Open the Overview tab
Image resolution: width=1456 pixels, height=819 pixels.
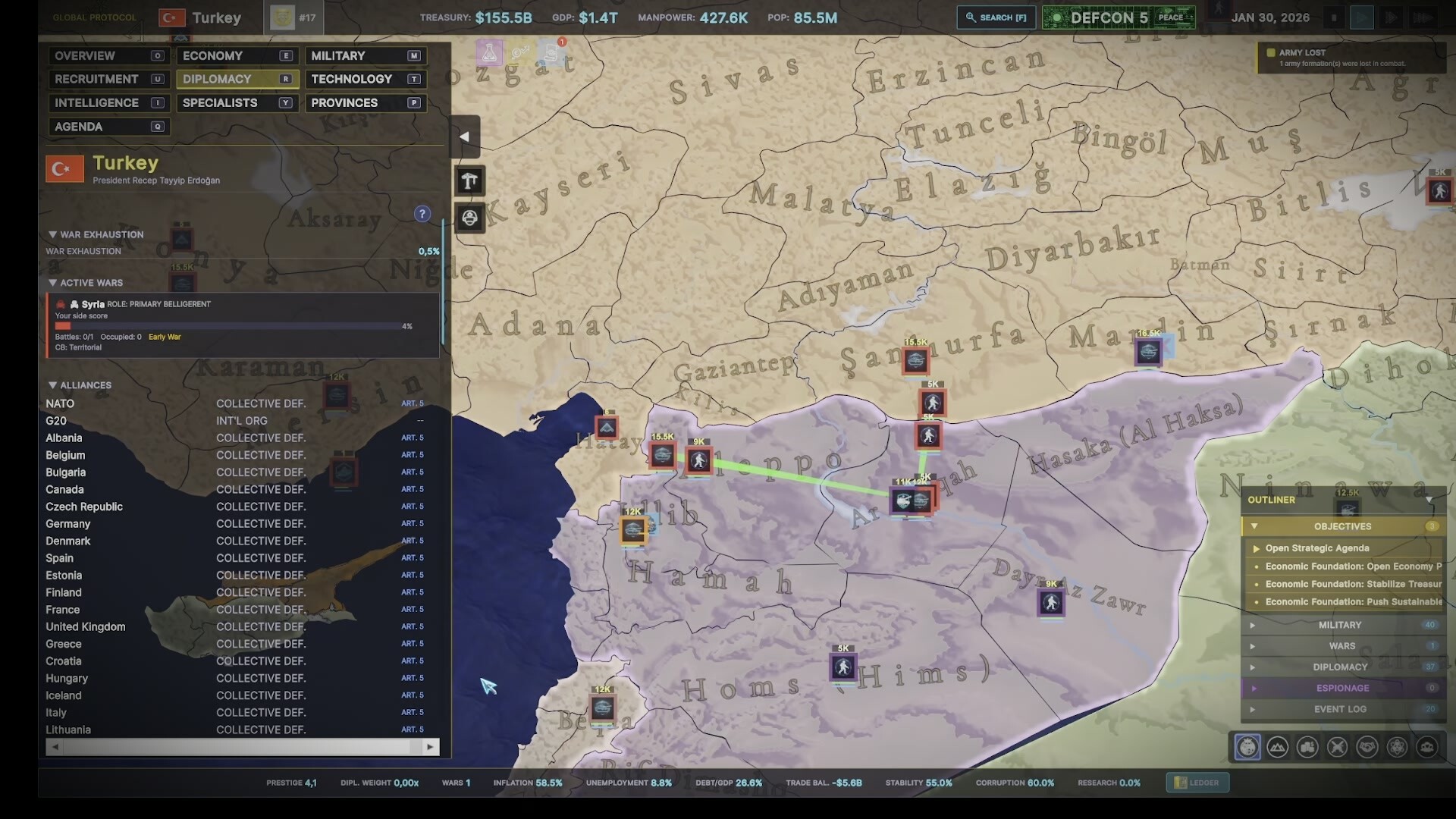(108, 55)
